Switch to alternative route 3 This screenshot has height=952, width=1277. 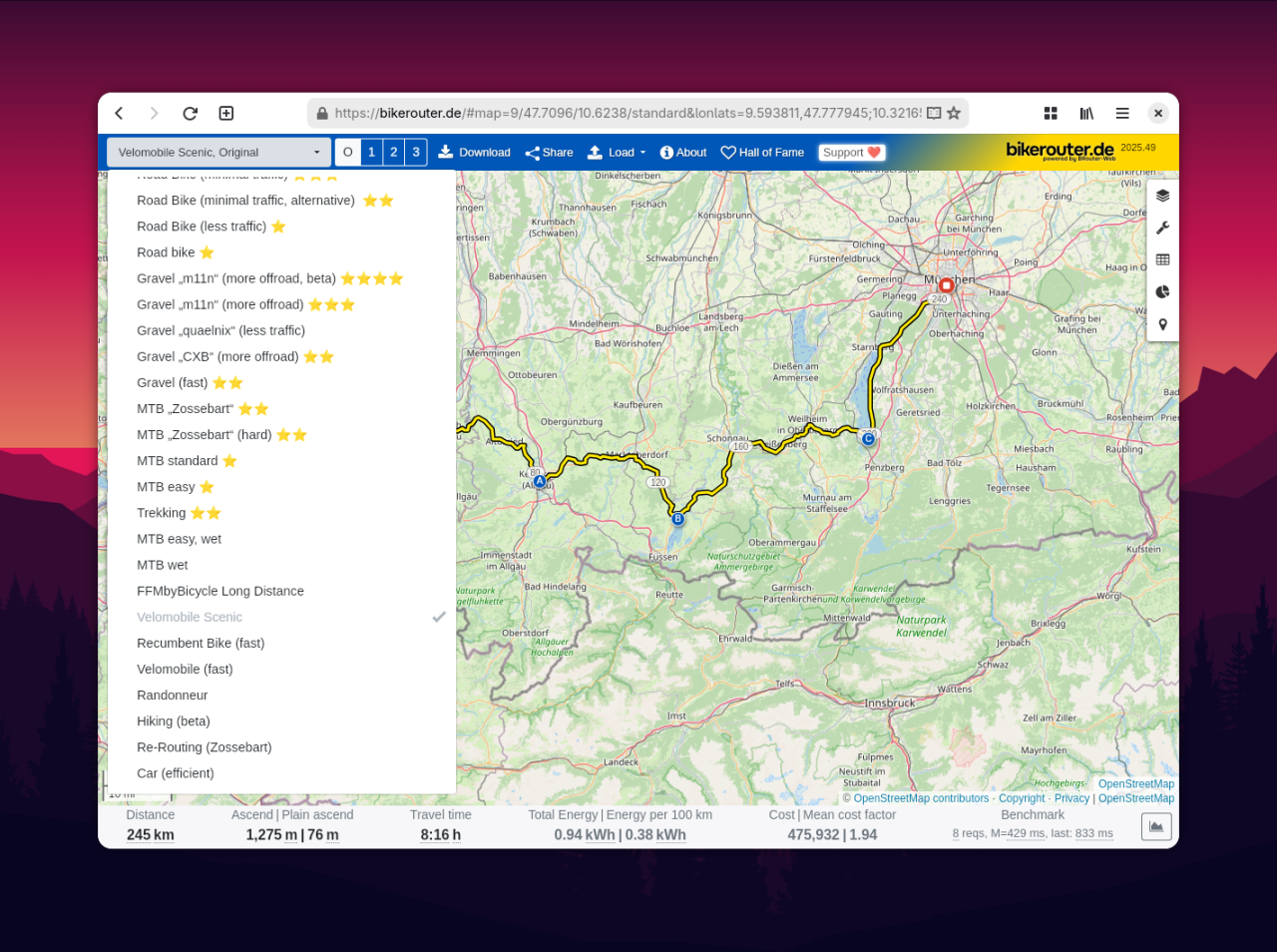tap(416, 153)
